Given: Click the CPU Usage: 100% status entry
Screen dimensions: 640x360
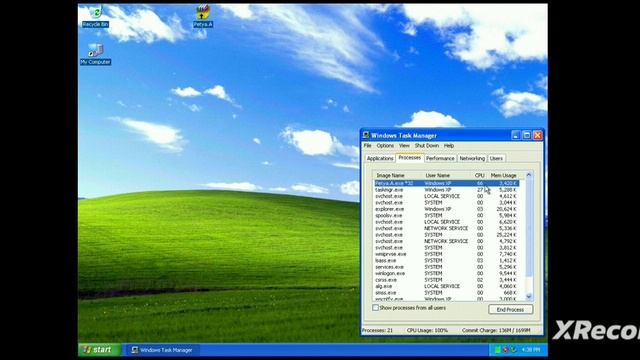Looking at the screenshot, I should pos(427,330).
